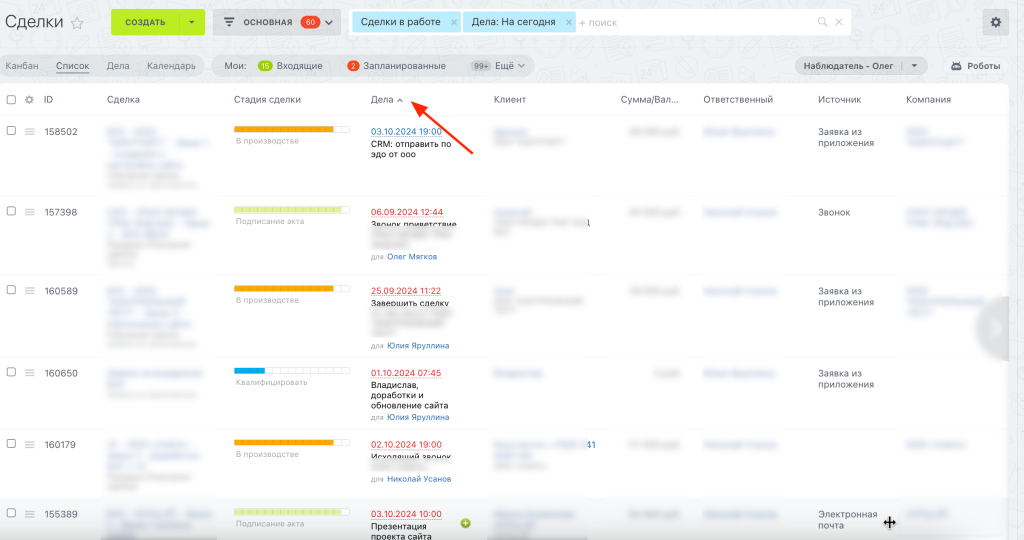Image resolution: width=1024 pixels, height=540 pixels.
Task: Switch to the Канбан view tab
Action: click(22, 66)
